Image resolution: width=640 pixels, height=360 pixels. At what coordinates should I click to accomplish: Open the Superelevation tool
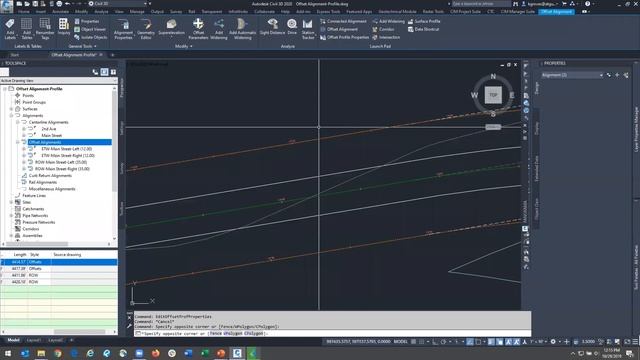(x=171, y=27)
